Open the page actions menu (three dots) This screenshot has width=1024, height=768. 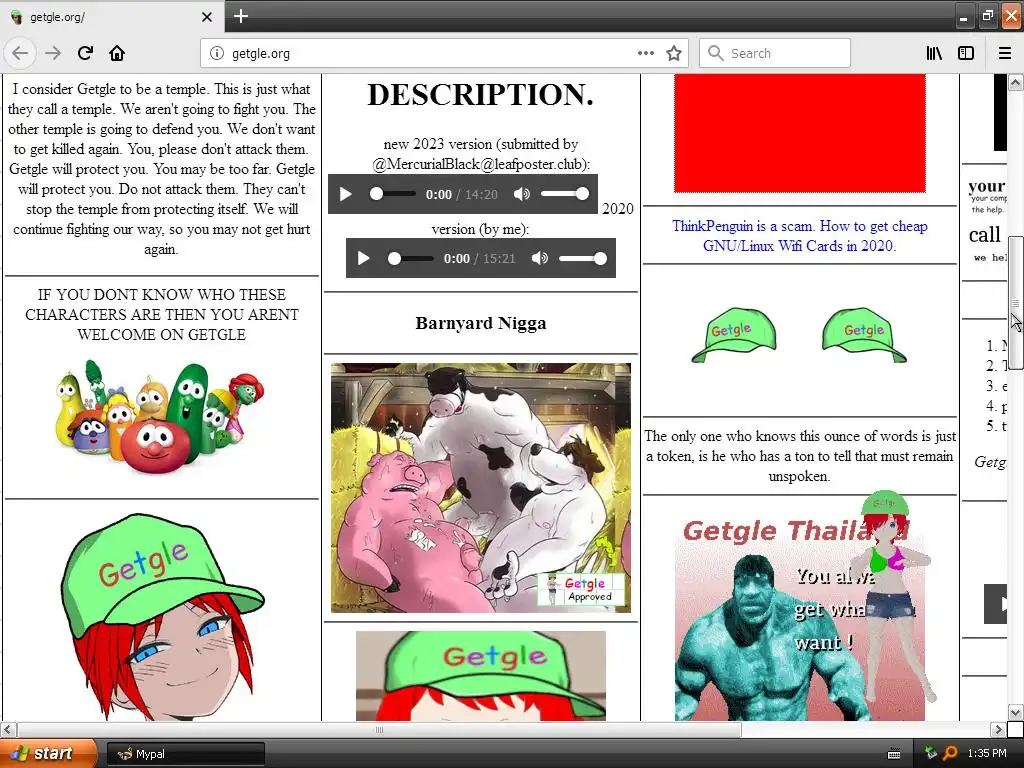(646, 53)
